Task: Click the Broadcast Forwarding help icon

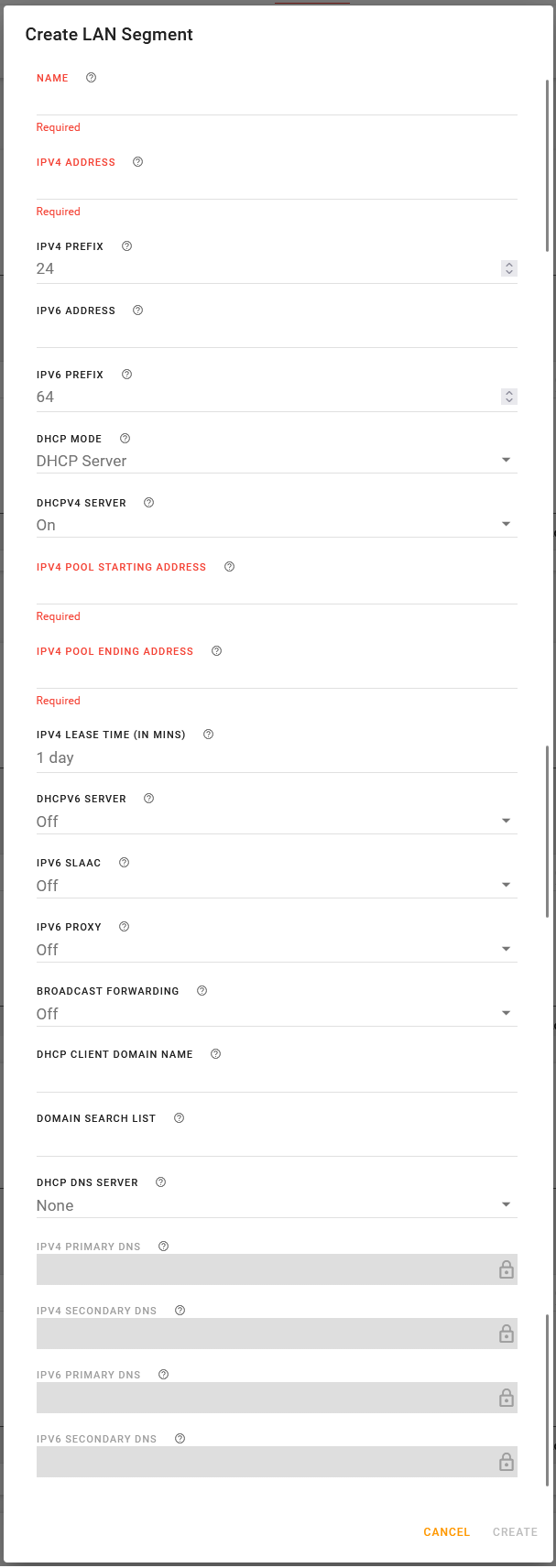Action: pos(202,991)
